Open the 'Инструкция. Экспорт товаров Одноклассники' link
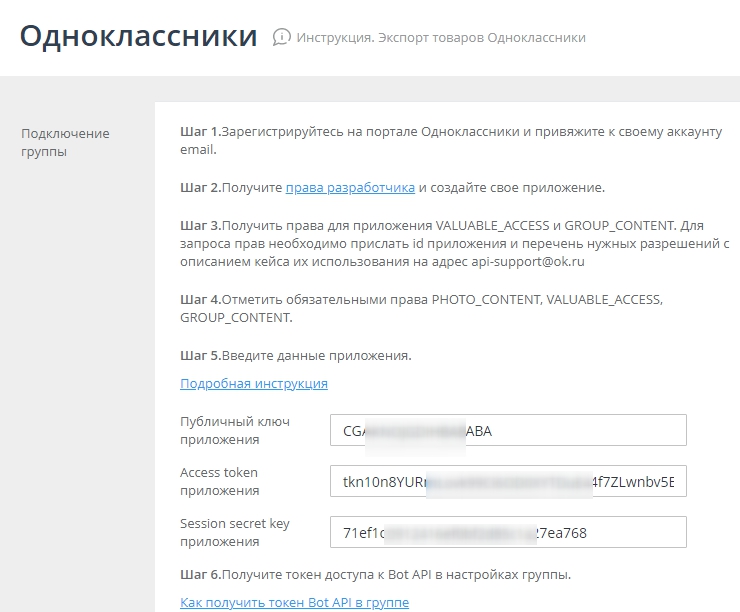 click(x=441, y=38)
